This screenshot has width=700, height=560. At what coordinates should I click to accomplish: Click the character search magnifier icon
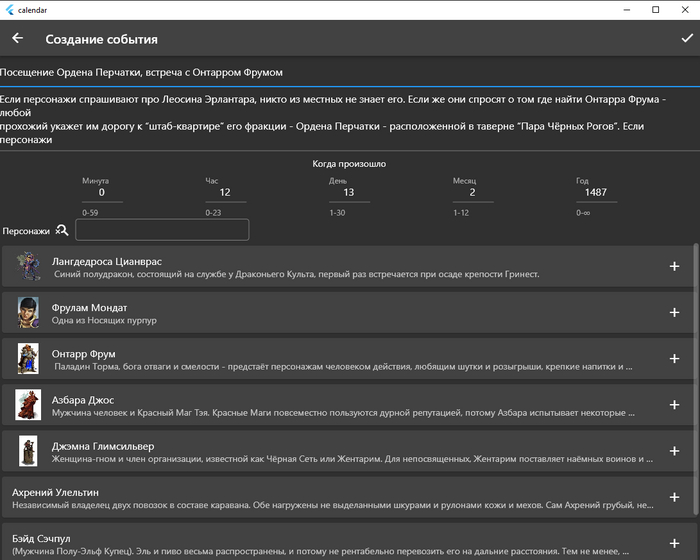pyautogui.click(x=62, y=230)
